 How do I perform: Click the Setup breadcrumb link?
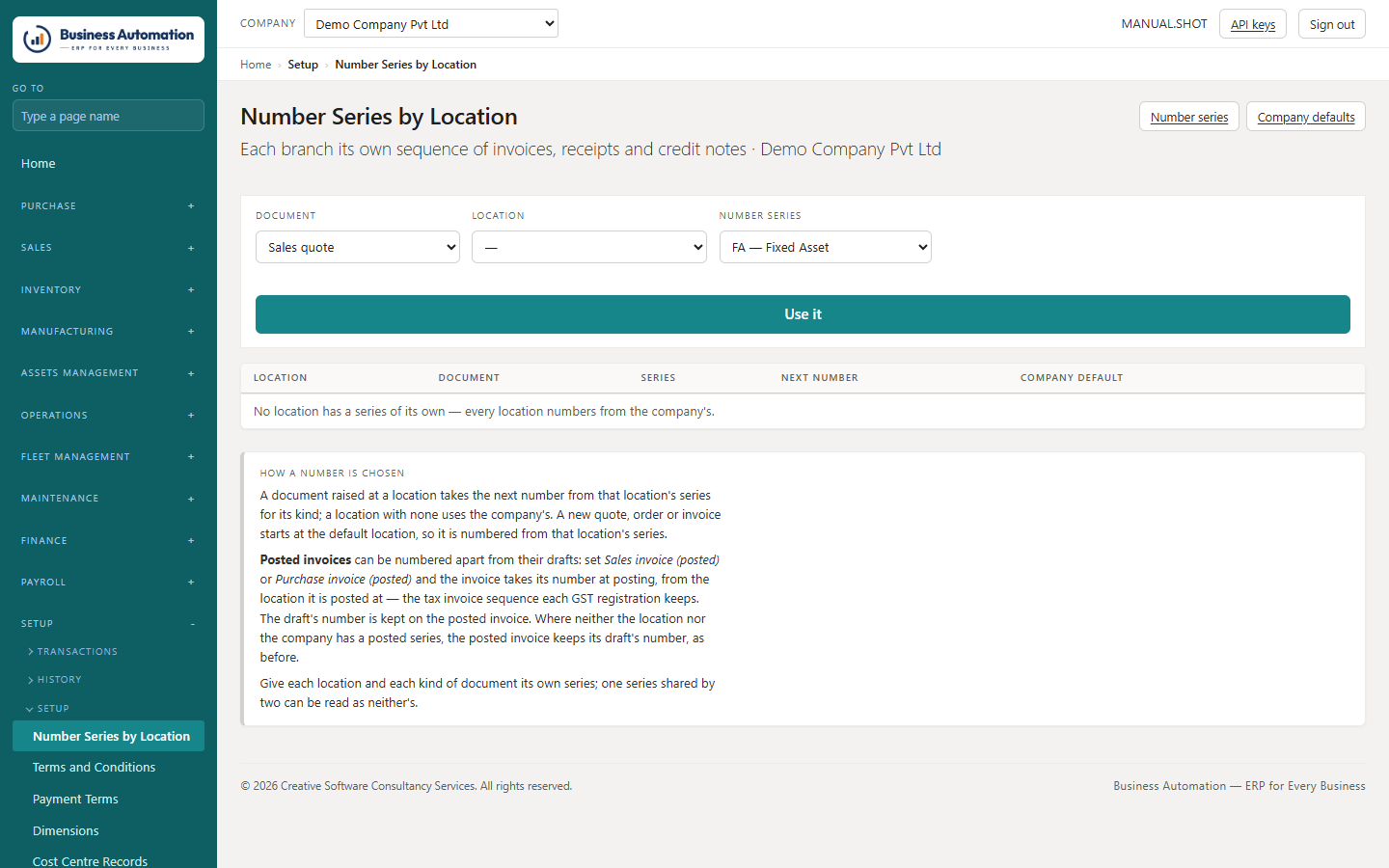[303, 65]
